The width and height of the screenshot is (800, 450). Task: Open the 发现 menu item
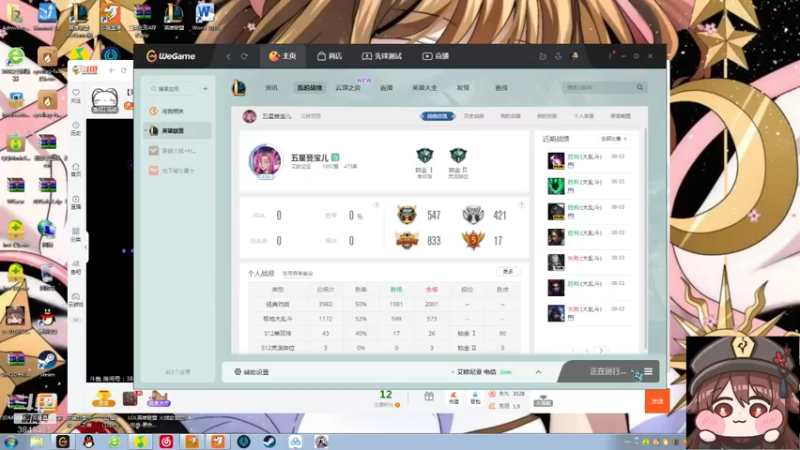[x=463, y=88]
